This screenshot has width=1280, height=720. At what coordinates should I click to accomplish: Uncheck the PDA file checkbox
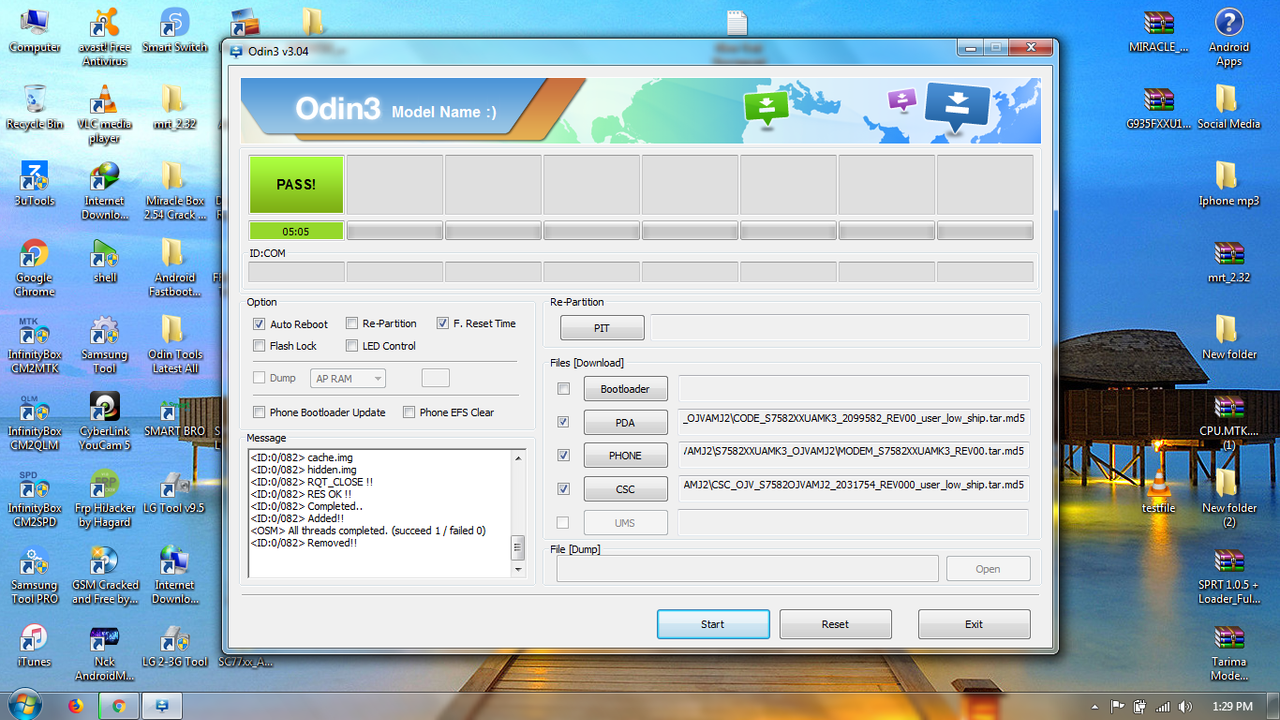(x=564, y=422)
